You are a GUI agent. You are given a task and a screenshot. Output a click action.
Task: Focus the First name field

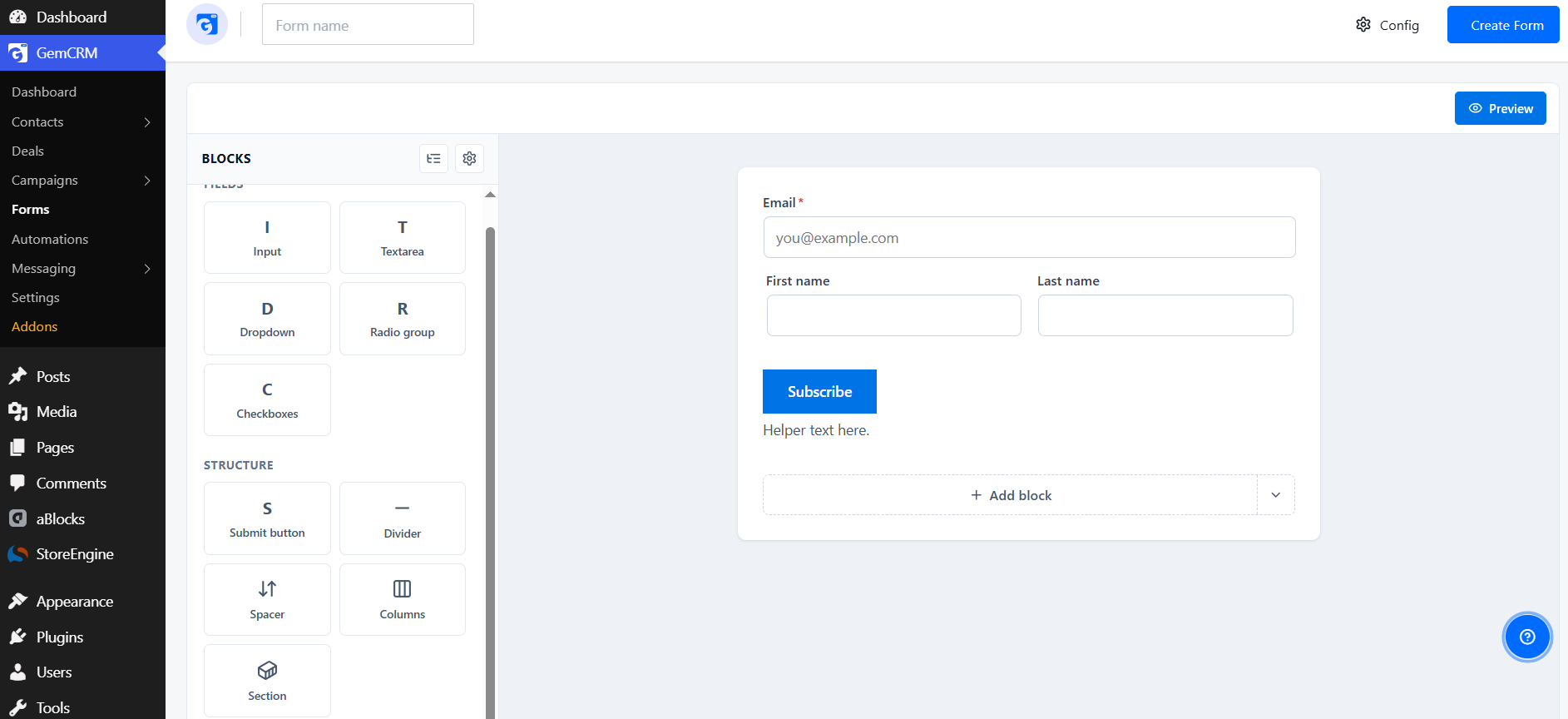click(x=894, y=315)
